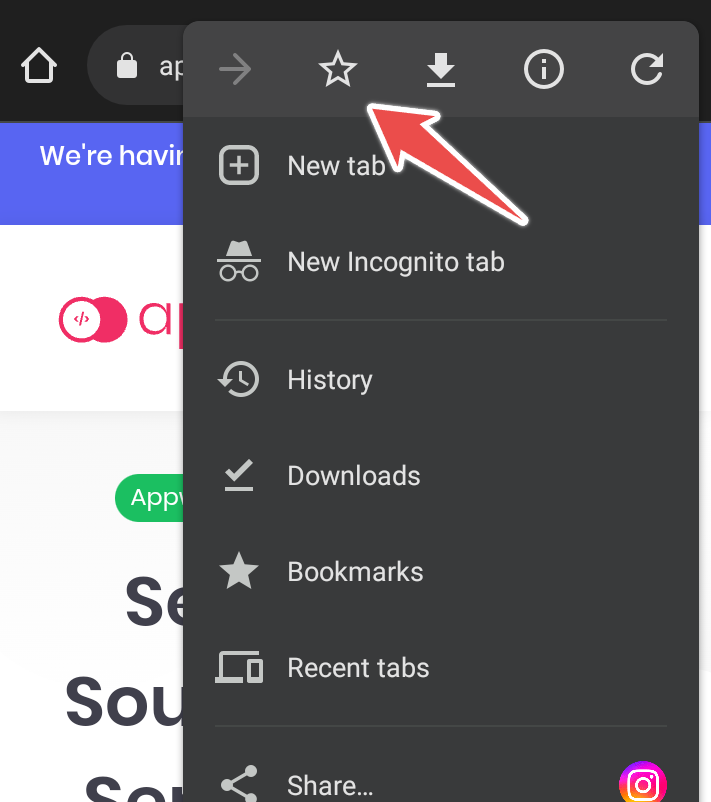The width and height of the screenshot is (711, 802).
Task: Go to the home icon
Action: click(x=39, y=65)
